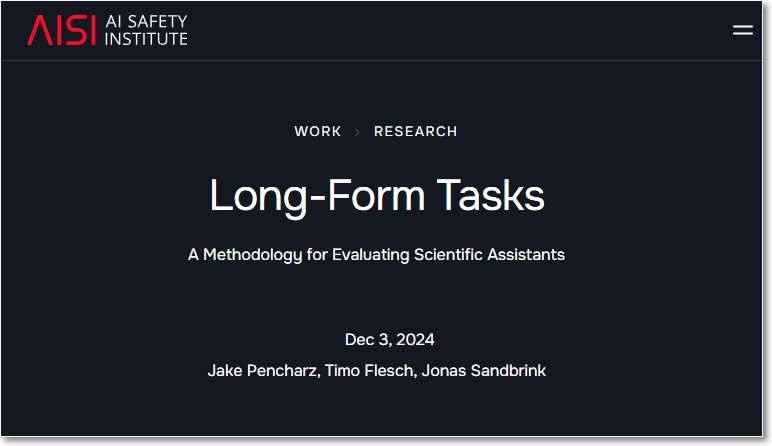
Task: Click the word Evaluating in the subtitle
Action: [371, 255]
